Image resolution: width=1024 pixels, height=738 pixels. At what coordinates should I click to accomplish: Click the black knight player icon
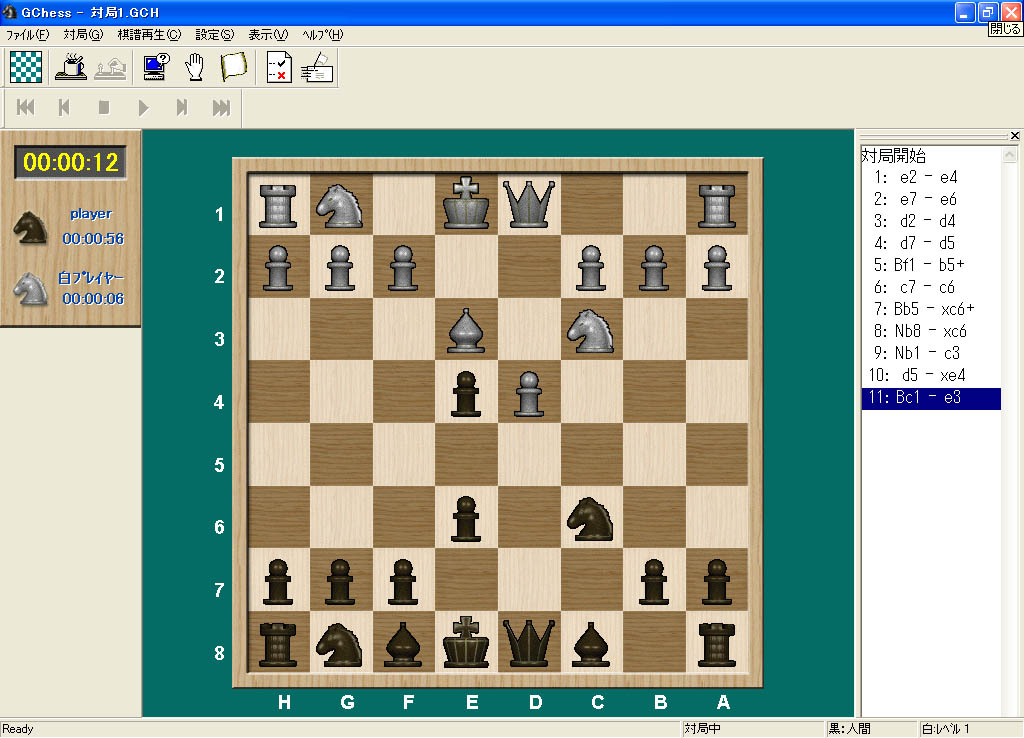(30, 227)
